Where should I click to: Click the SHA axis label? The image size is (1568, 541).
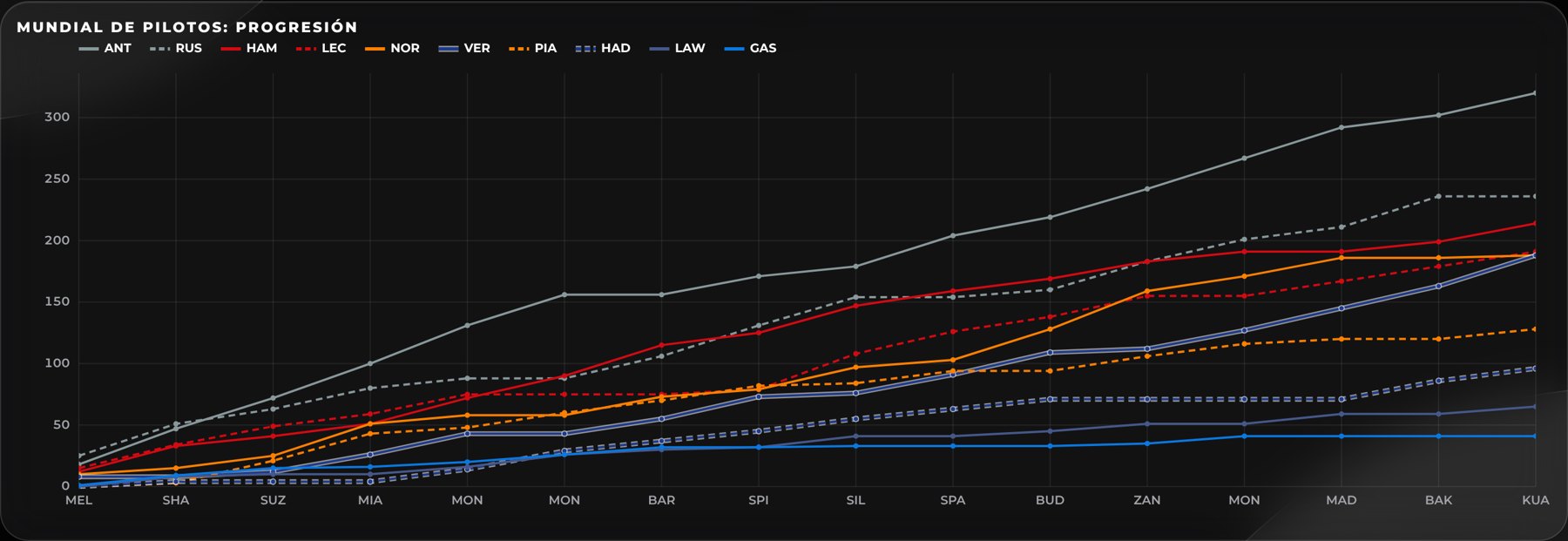[x=176, y=500]
